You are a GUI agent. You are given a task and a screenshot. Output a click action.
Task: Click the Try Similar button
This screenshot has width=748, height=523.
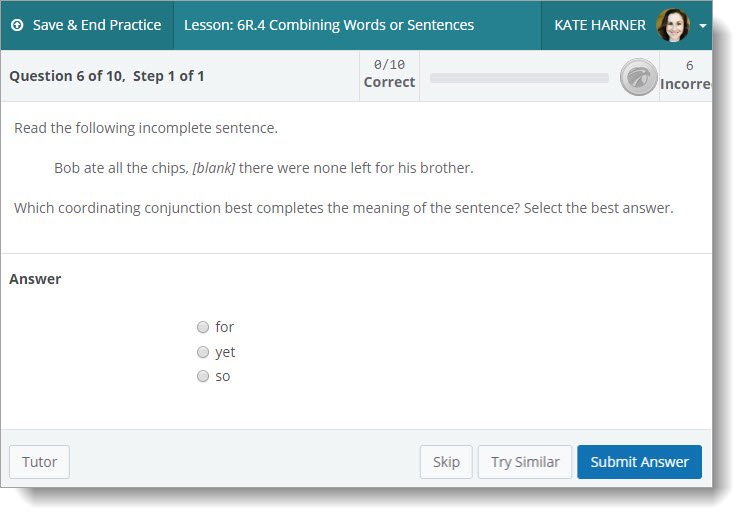coord(525,462)
